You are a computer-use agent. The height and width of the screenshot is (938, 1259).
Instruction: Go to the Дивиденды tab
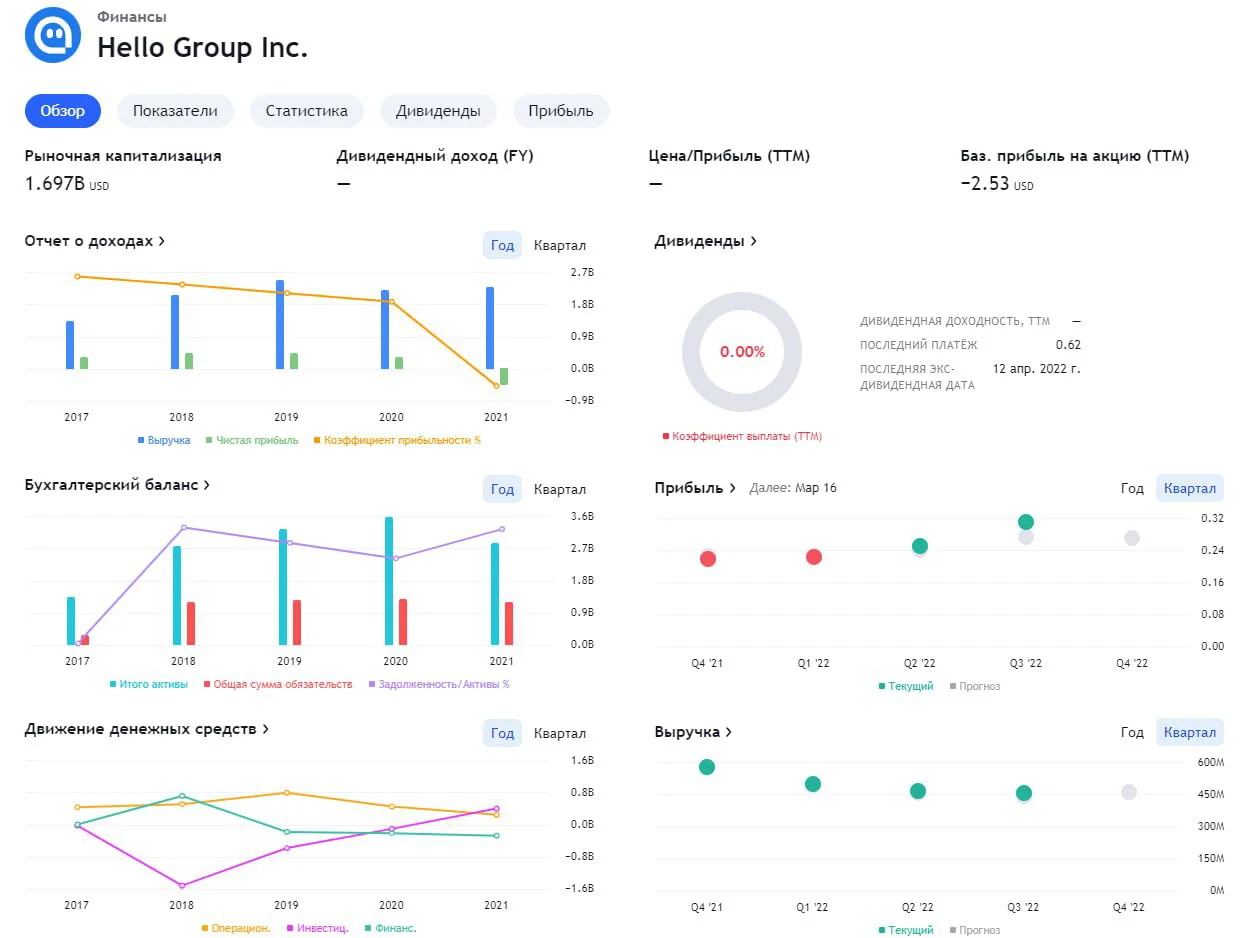(438, 111)
